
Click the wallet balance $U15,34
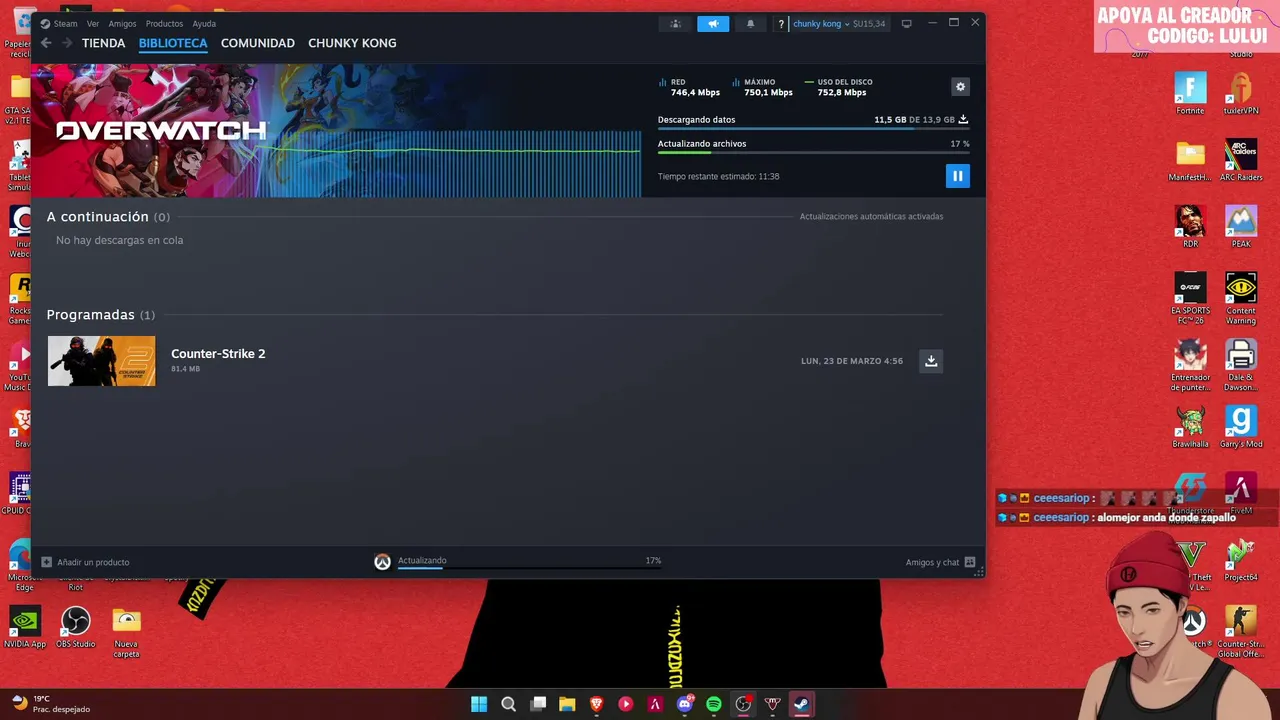point(869,23)
